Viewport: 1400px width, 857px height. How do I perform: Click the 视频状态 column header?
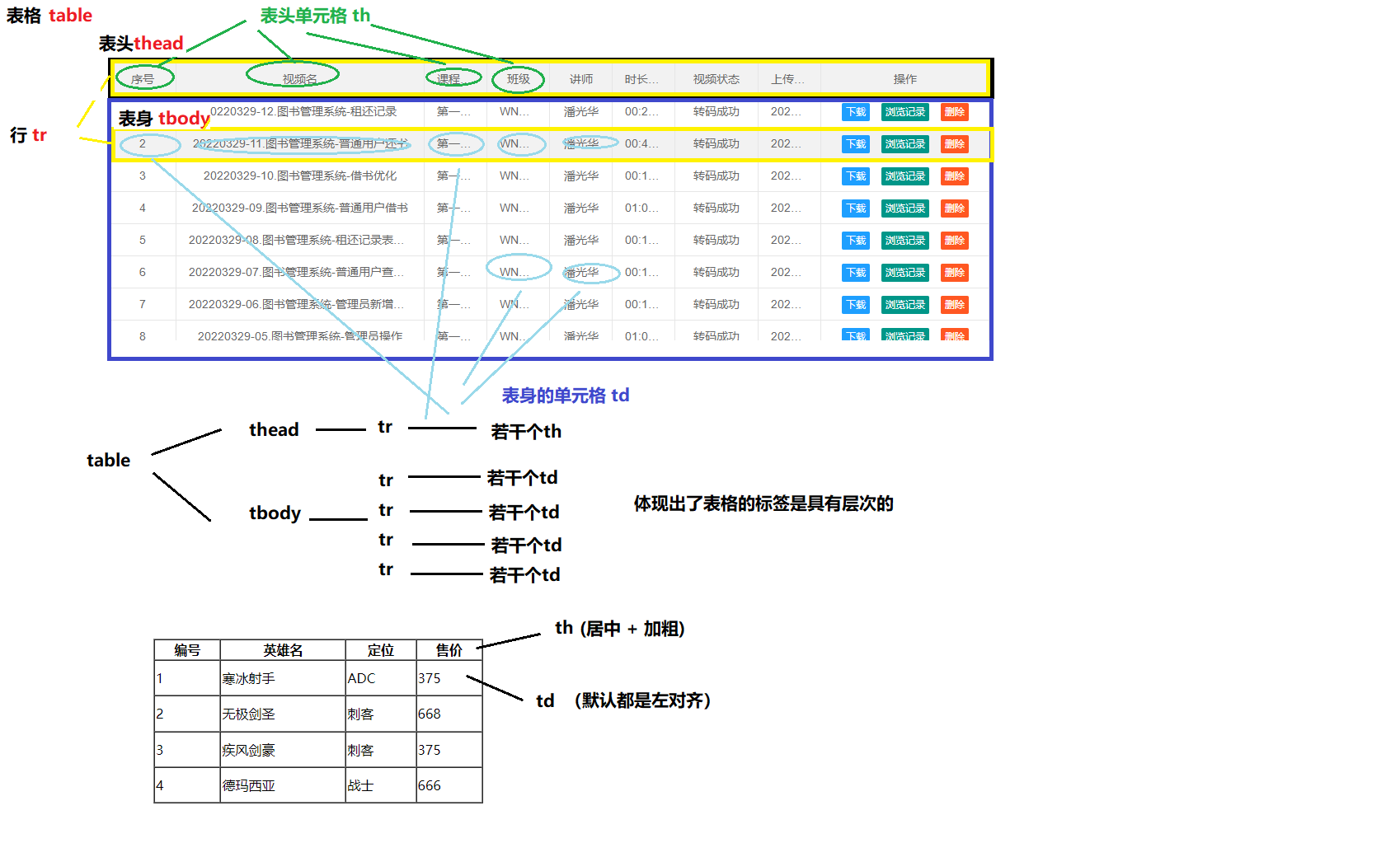[x=716, y=79]
